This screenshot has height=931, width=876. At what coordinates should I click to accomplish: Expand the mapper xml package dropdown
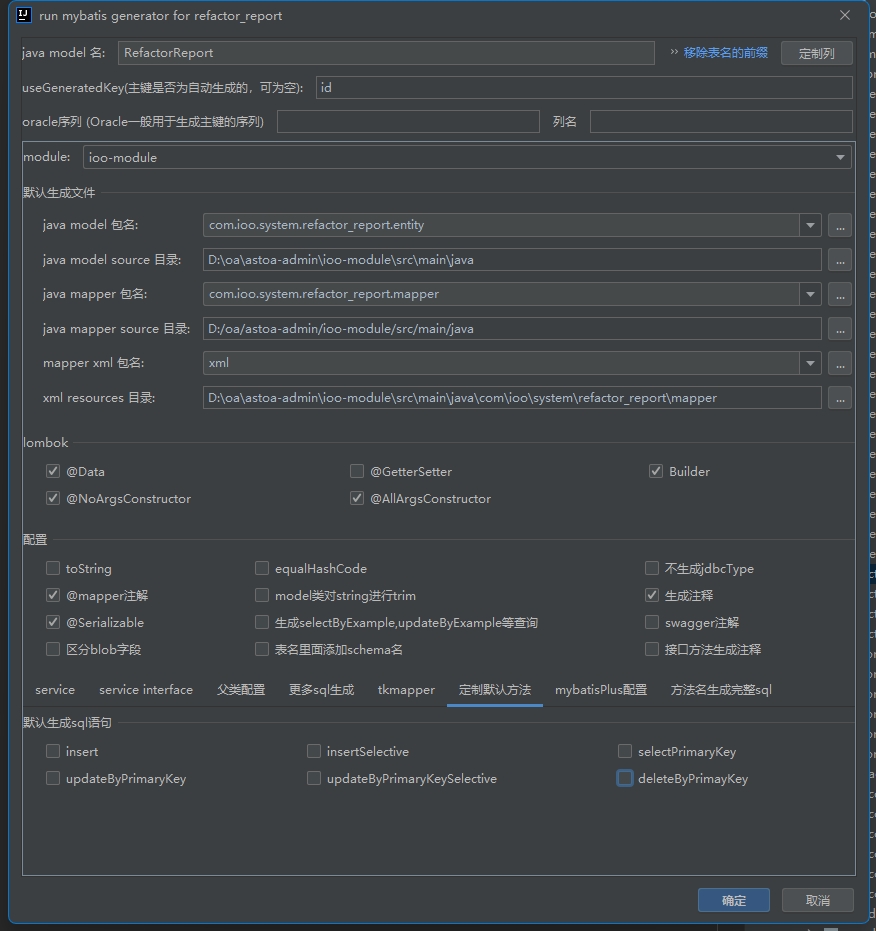pos(809,363)
